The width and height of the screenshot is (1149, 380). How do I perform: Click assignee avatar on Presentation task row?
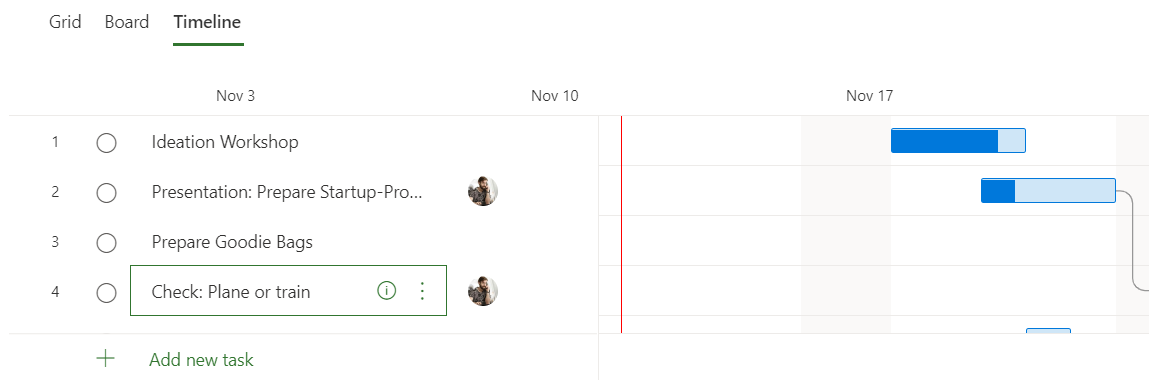tap(483, 191)
